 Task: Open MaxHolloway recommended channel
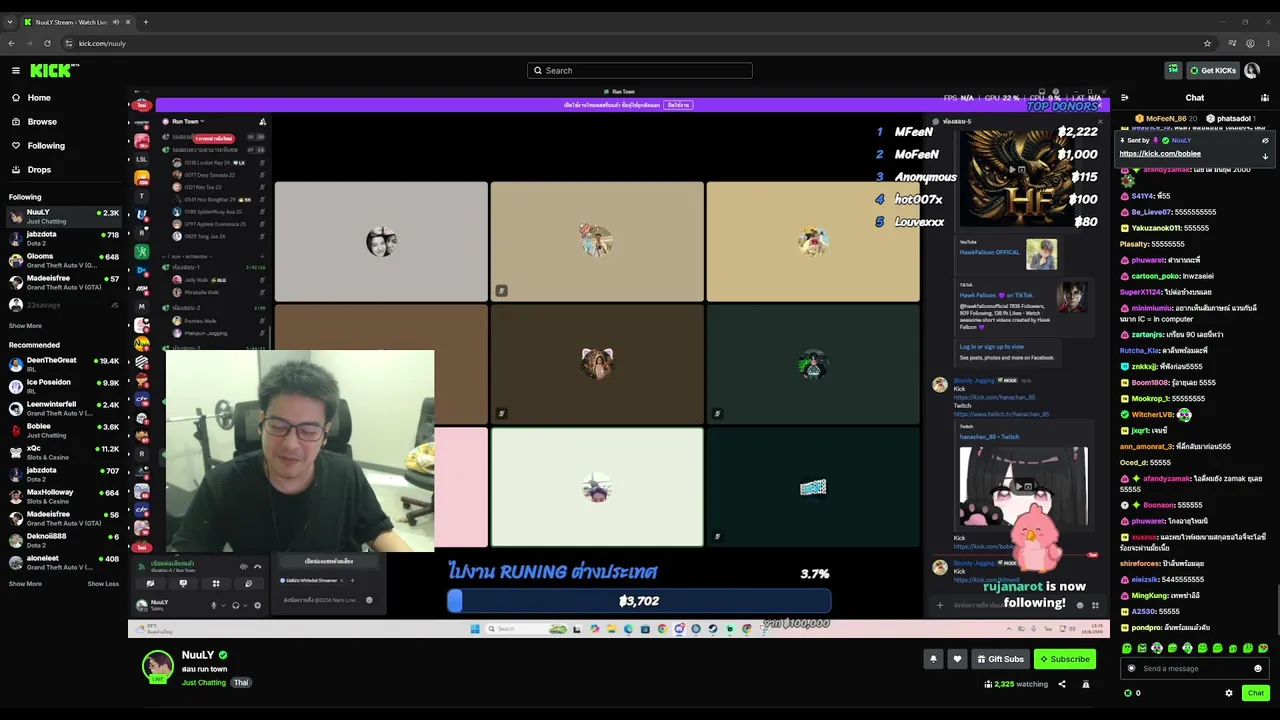click(64, 496)
